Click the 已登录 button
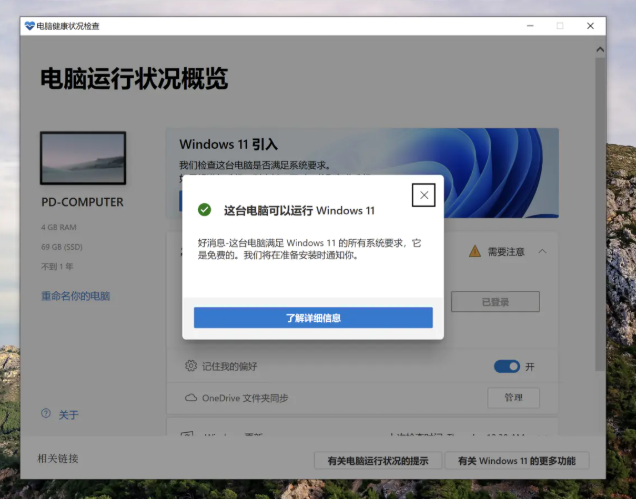Viewport: 636px width, 499px height. pyautogui.click(x=495, y=302)
